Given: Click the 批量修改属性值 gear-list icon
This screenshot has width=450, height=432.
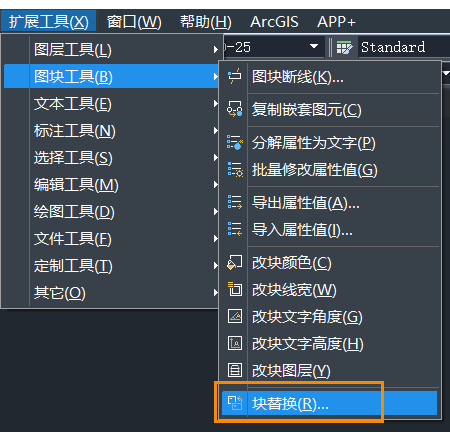Looking at the screenshot, I should (x=235, y=170).
